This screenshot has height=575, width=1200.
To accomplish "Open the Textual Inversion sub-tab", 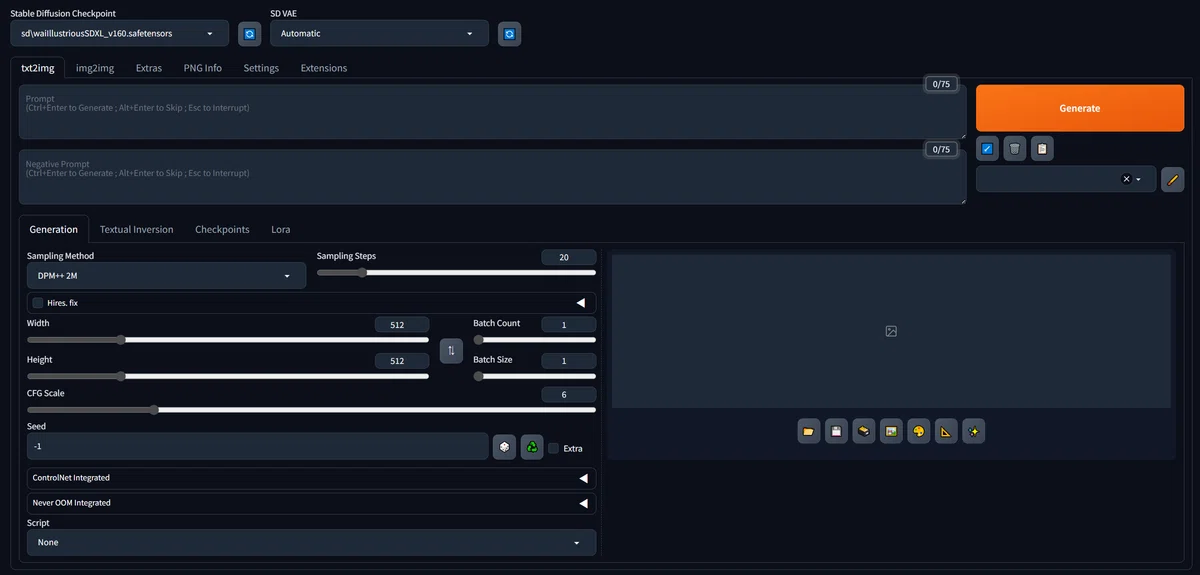I will tap(137, 229).
